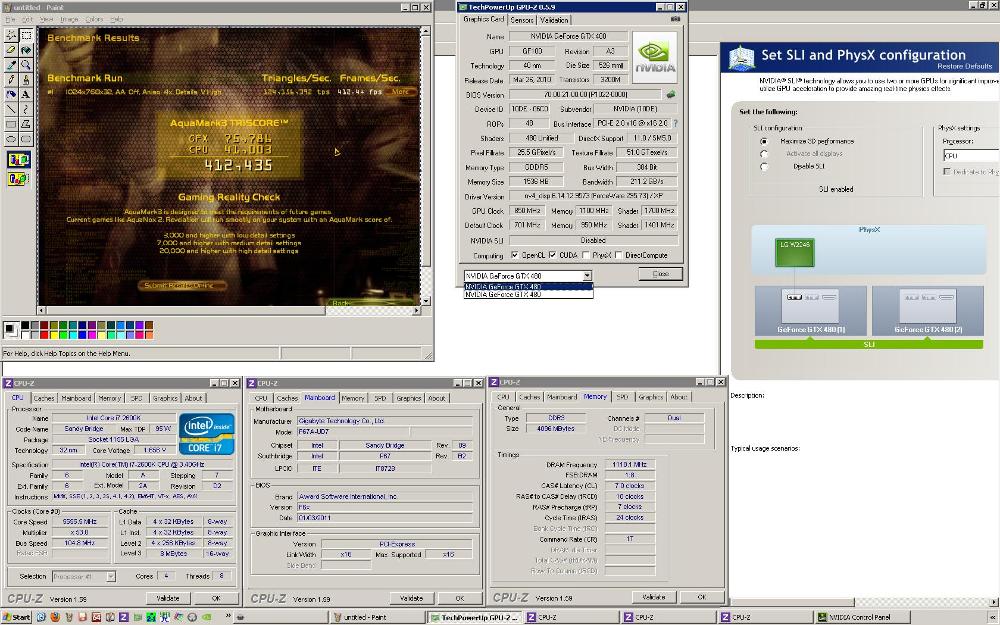
Task: Open Caches tab in the left CPU-Z window
Action: [x=44, y=398]
